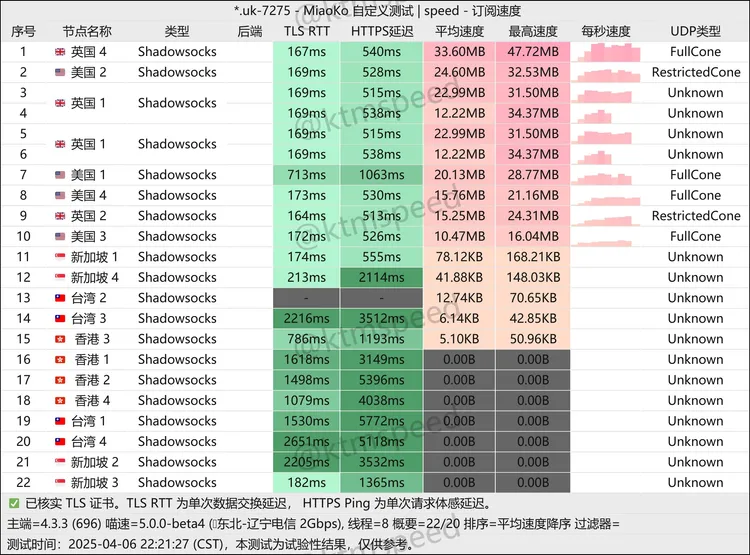The image size is (750, 555).
Task: Click the 182ms TLS RTT cell
Action: tap(307, 482)
